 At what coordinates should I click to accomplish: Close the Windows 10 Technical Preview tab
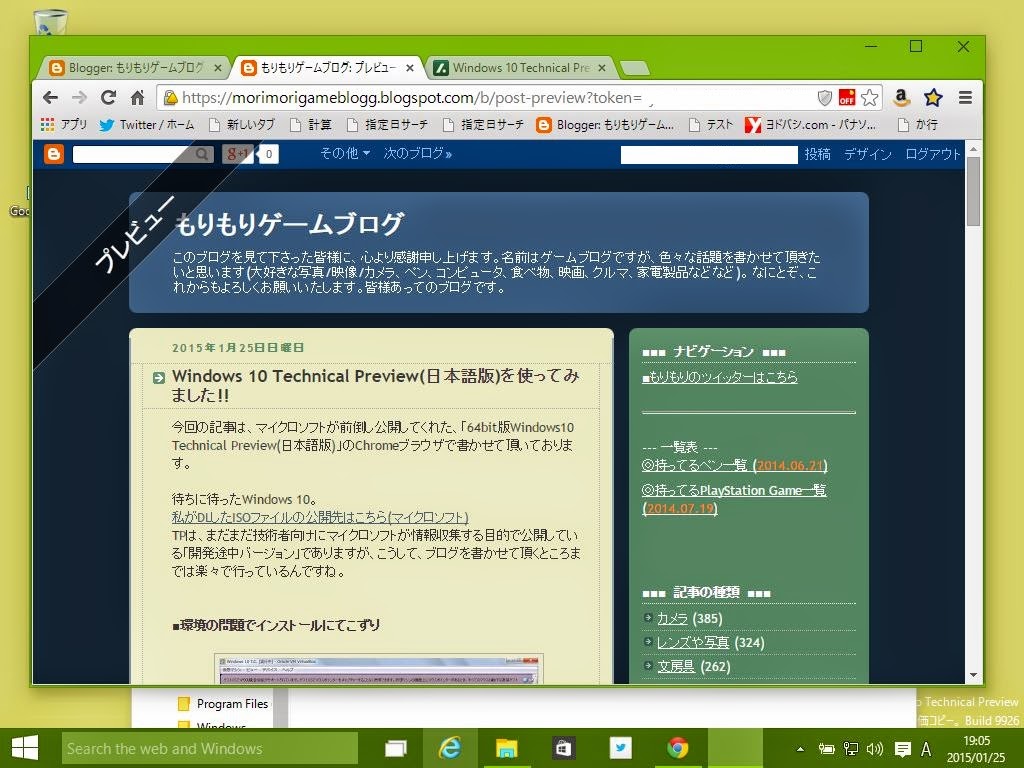click(x=602, y=68)
